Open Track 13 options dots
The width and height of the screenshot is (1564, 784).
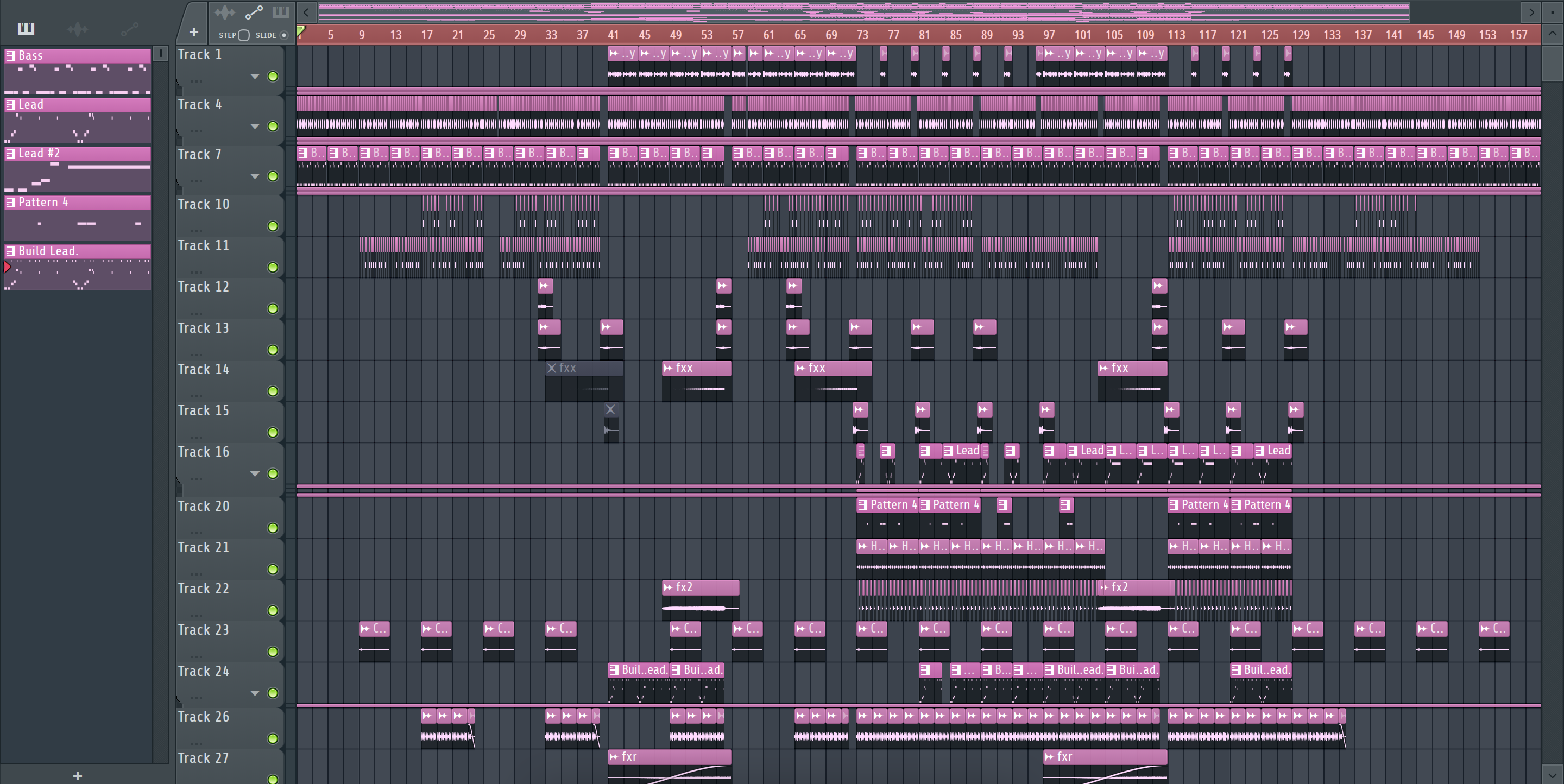point(196,355)
